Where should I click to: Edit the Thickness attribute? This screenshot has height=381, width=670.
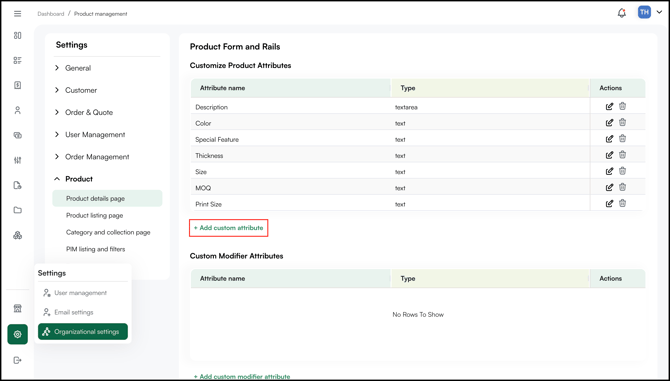[x=609, y=155]
